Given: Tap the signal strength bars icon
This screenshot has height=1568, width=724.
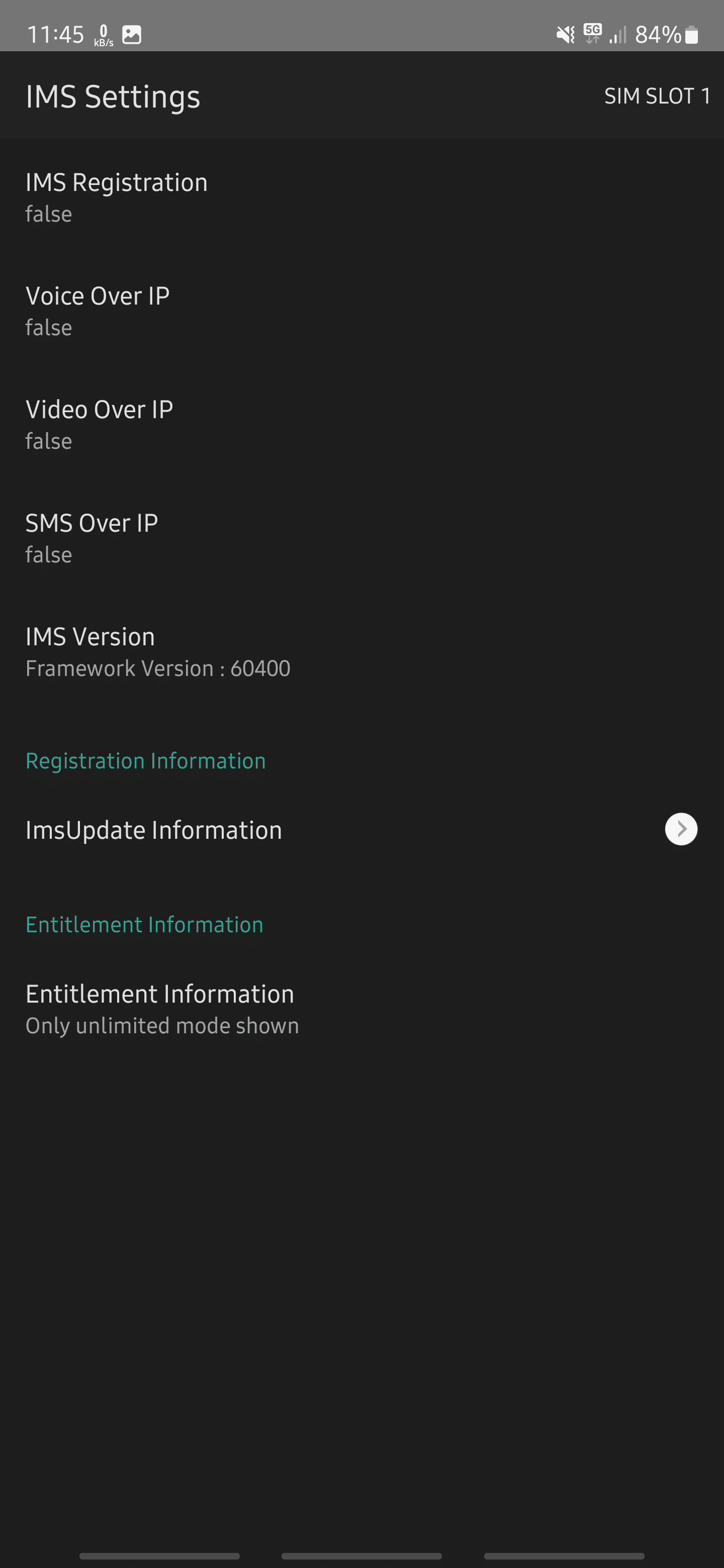Looking at the screenshot, I should tap(617, 35).
